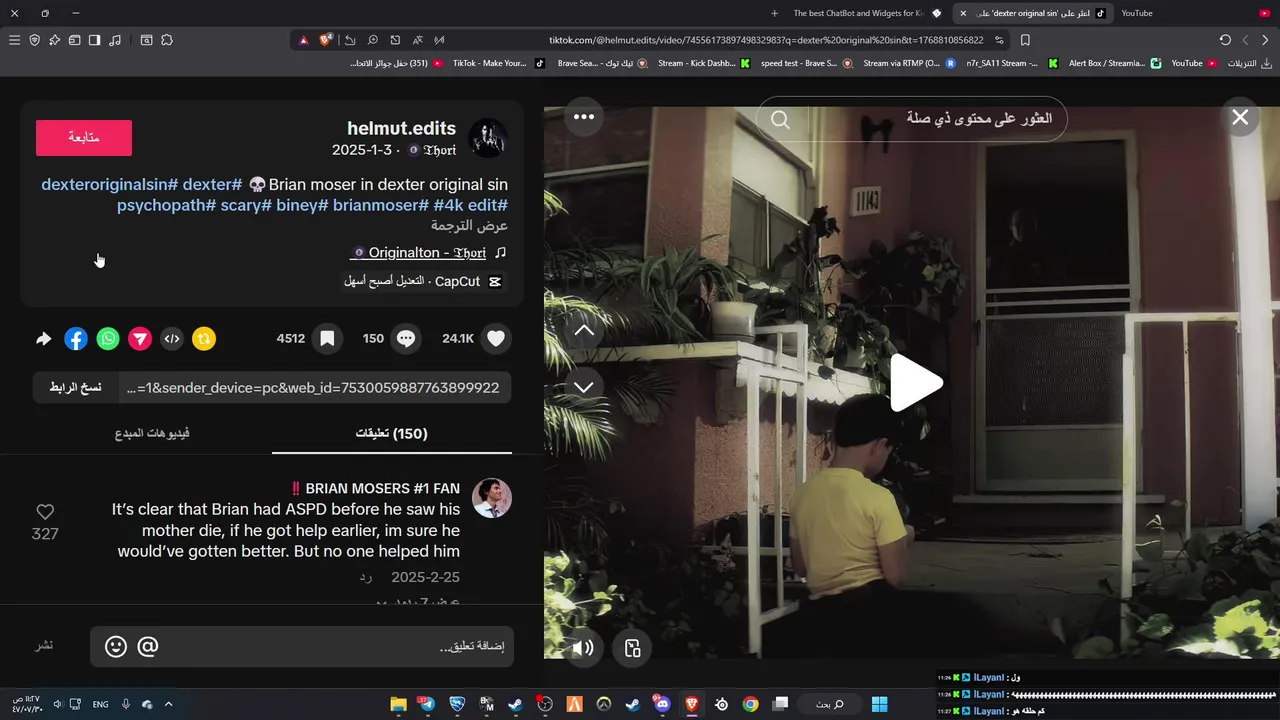Image resolution: width=1280 pixels, height=720 pixels.
Task: Go to previous video with the up chevron
Action: pos(584,331)
